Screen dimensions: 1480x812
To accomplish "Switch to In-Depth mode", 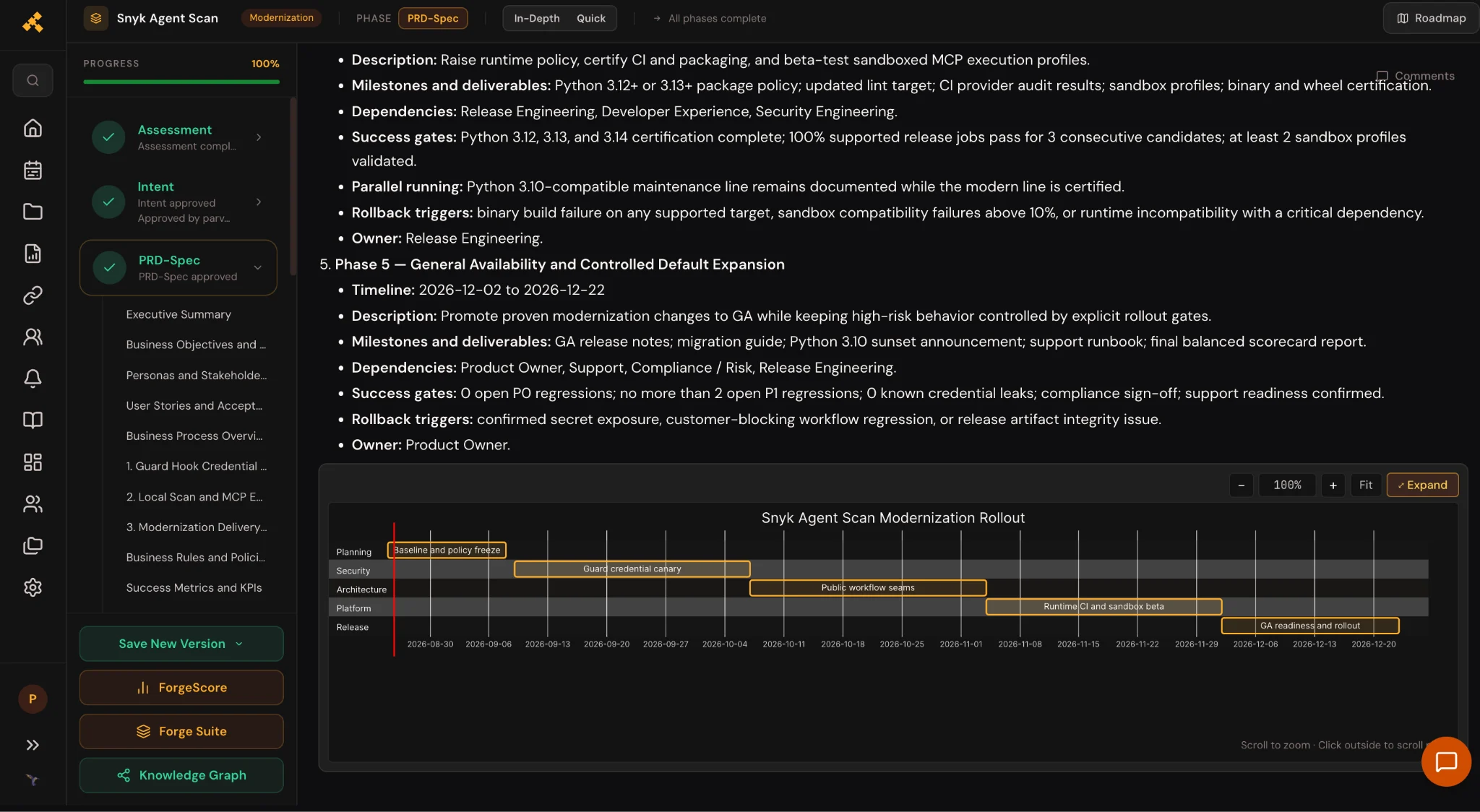I will [536, 18].
